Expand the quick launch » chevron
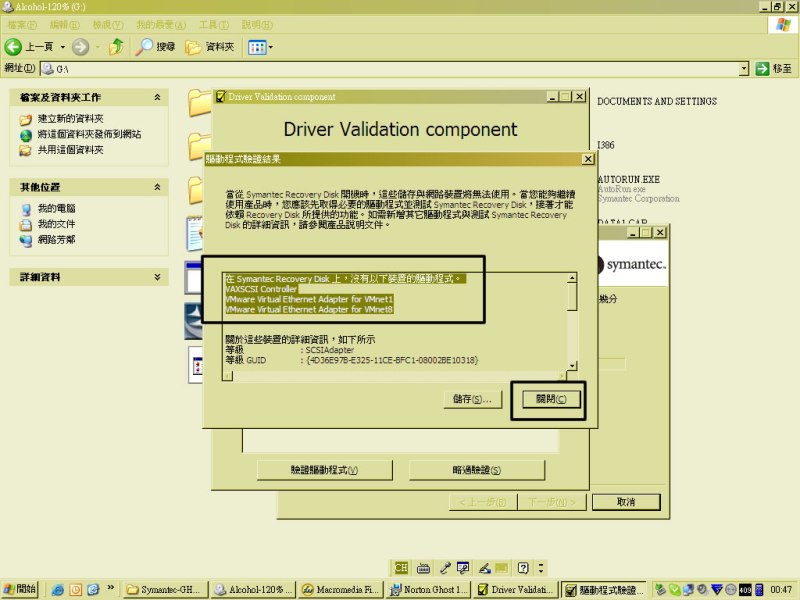Image resolution: width=800 pixels, height=600 pixels. click(x=110, y=588)
